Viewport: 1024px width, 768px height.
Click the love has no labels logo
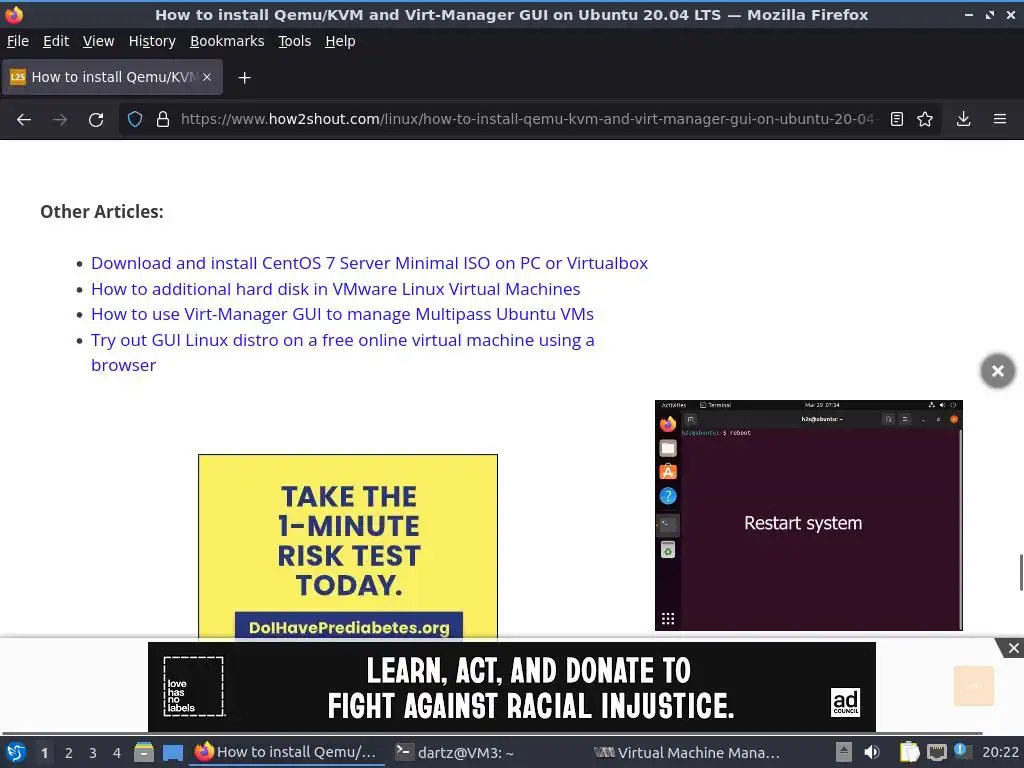pos(193,687)
